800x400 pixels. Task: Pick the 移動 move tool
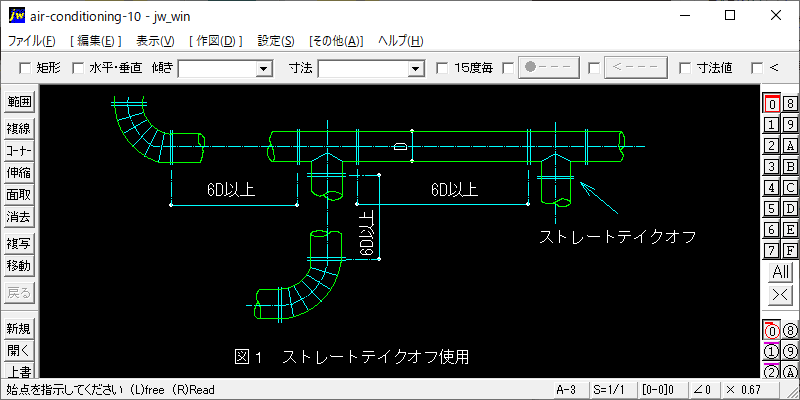[x=19, y=266]
